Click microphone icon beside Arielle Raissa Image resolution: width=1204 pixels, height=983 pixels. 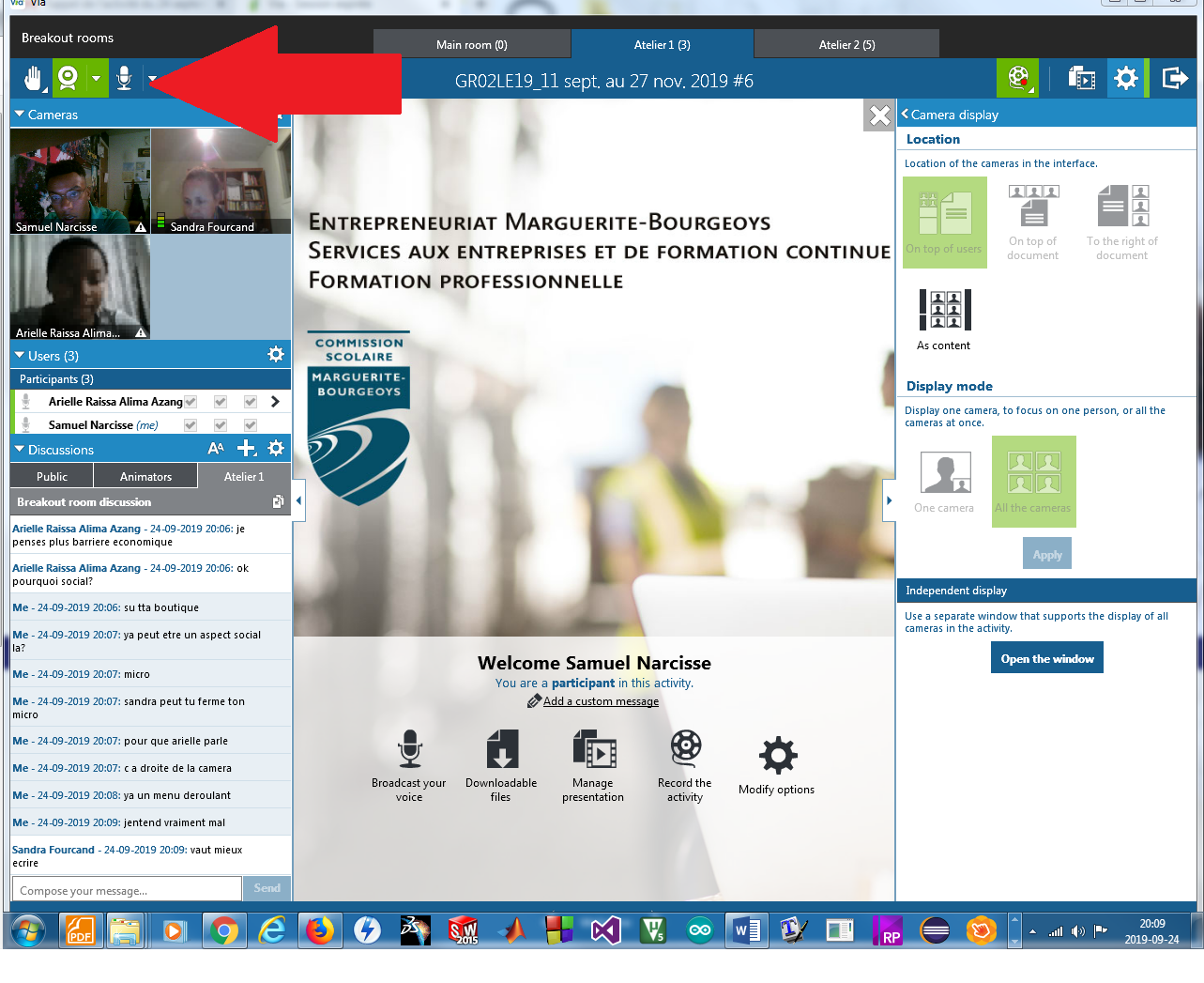26,402
